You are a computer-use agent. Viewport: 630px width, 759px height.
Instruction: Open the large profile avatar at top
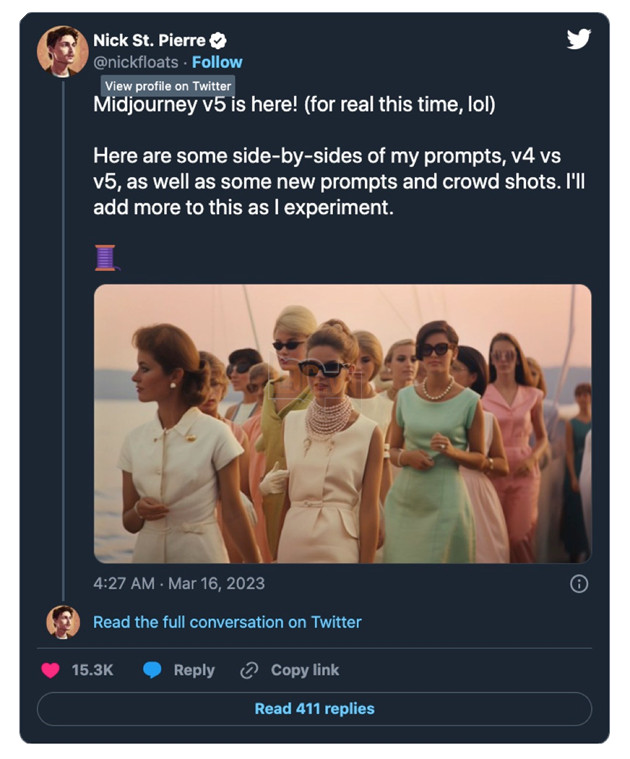63,51
